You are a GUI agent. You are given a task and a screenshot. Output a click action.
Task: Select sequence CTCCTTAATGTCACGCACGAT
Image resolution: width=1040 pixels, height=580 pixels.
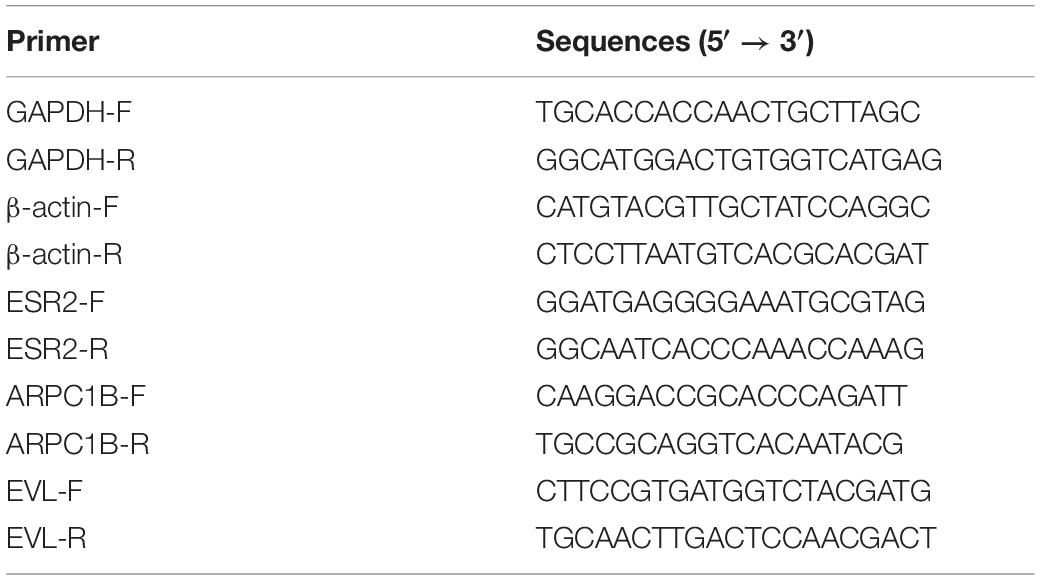[732, 255]
